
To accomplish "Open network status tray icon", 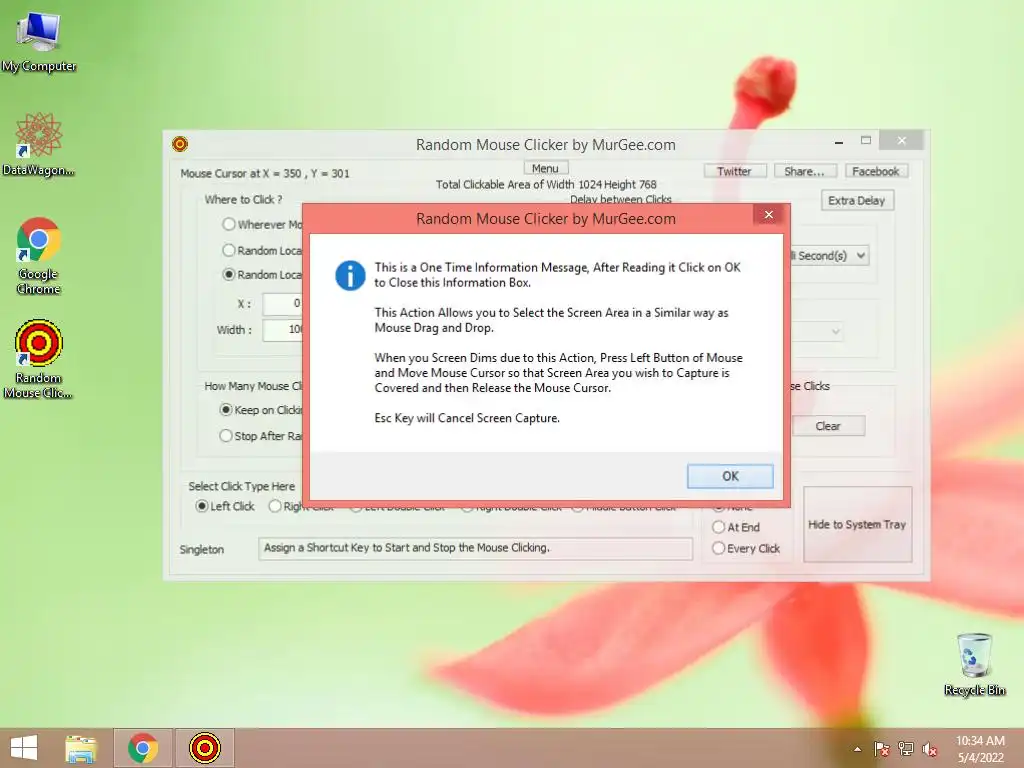I will 906,750.
